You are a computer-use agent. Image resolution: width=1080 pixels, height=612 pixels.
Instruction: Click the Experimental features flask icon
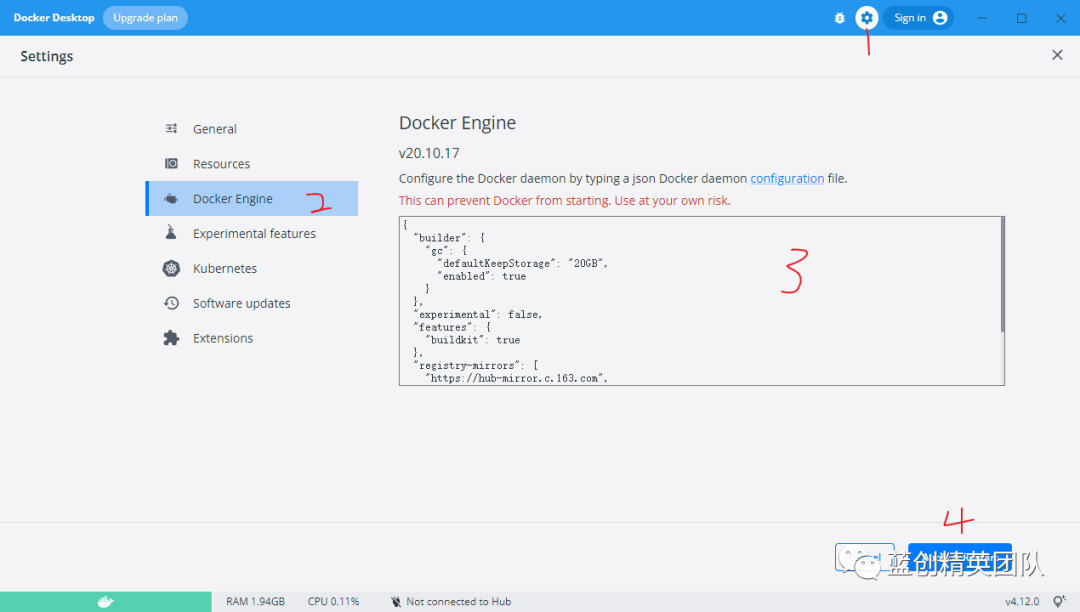pyautogui.click(x=171, y=233)
